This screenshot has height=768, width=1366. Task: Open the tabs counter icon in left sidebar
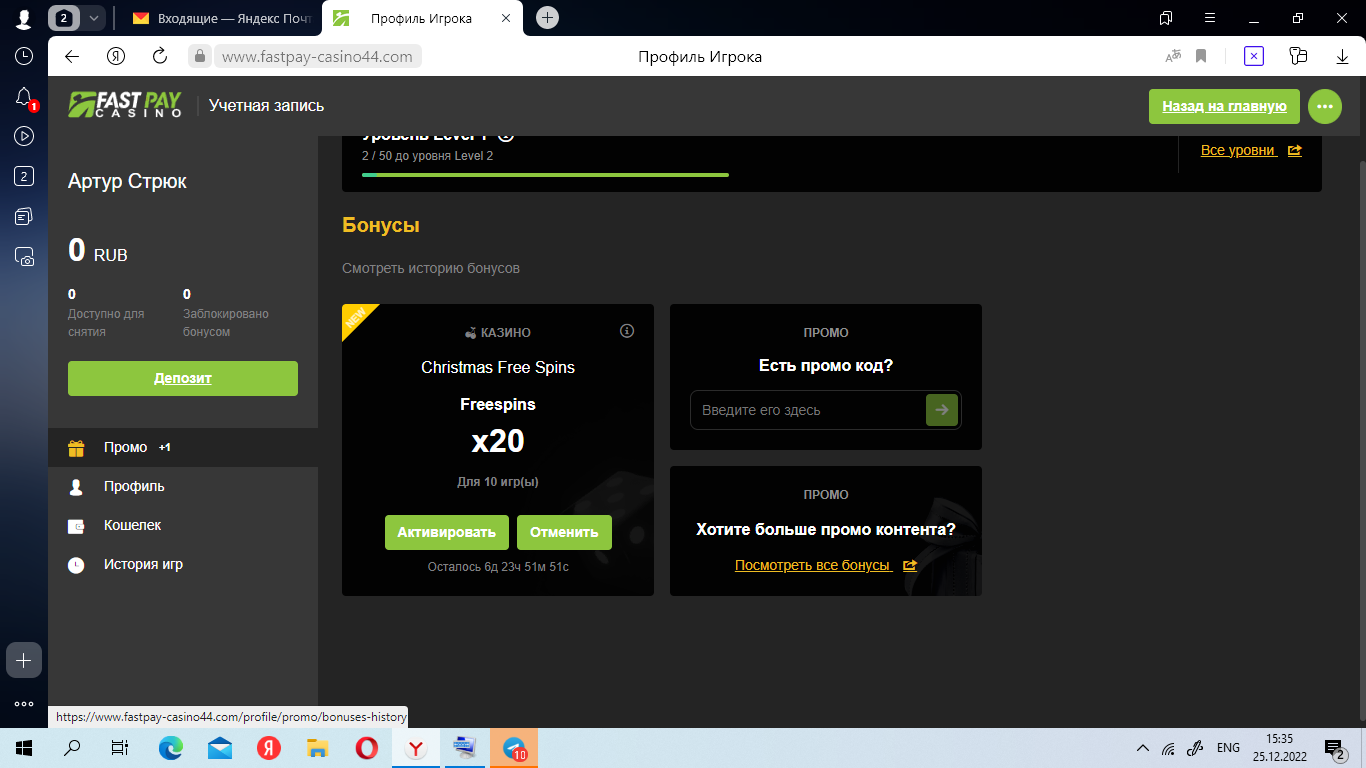(24, 176)
